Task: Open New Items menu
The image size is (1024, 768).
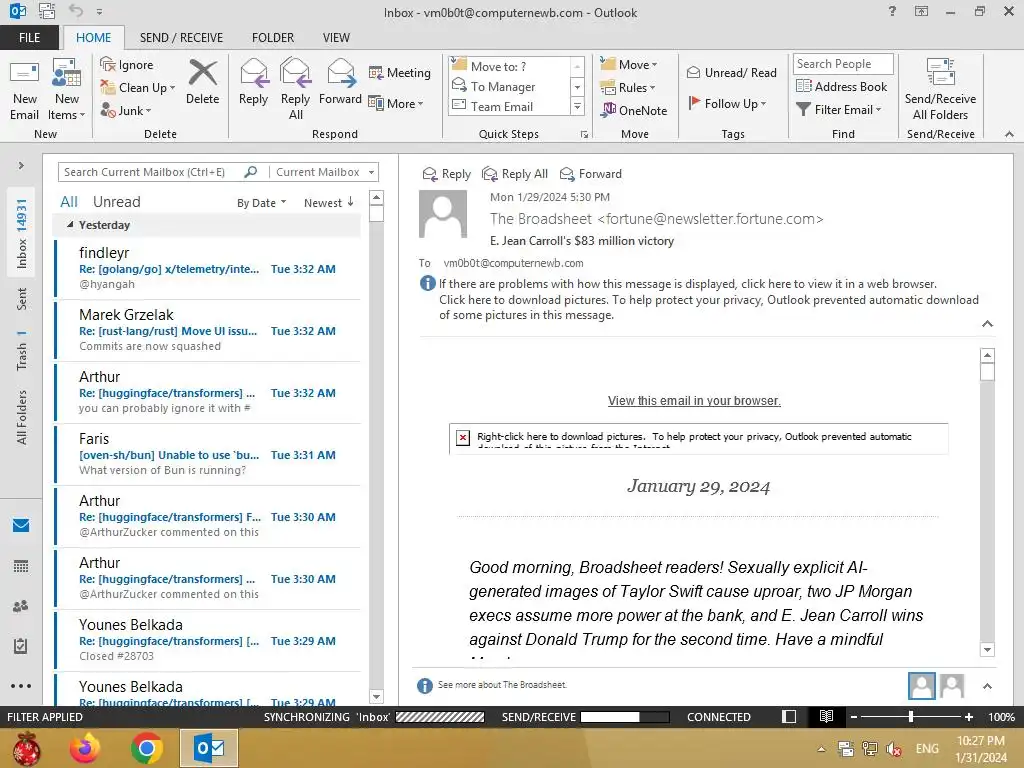Action: (67, 89)
